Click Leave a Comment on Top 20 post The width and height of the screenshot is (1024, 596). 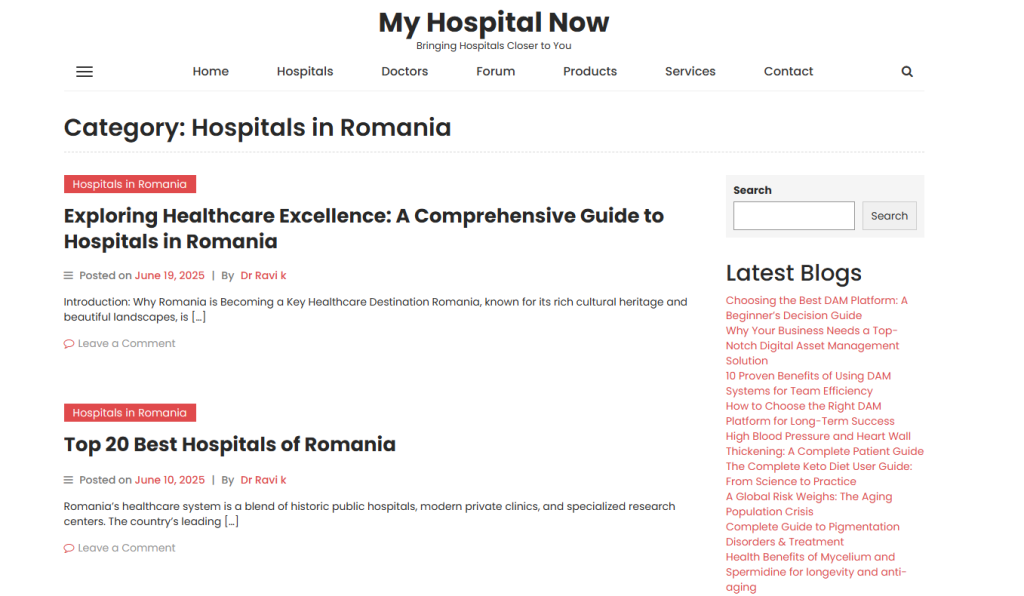coord(126,548)
